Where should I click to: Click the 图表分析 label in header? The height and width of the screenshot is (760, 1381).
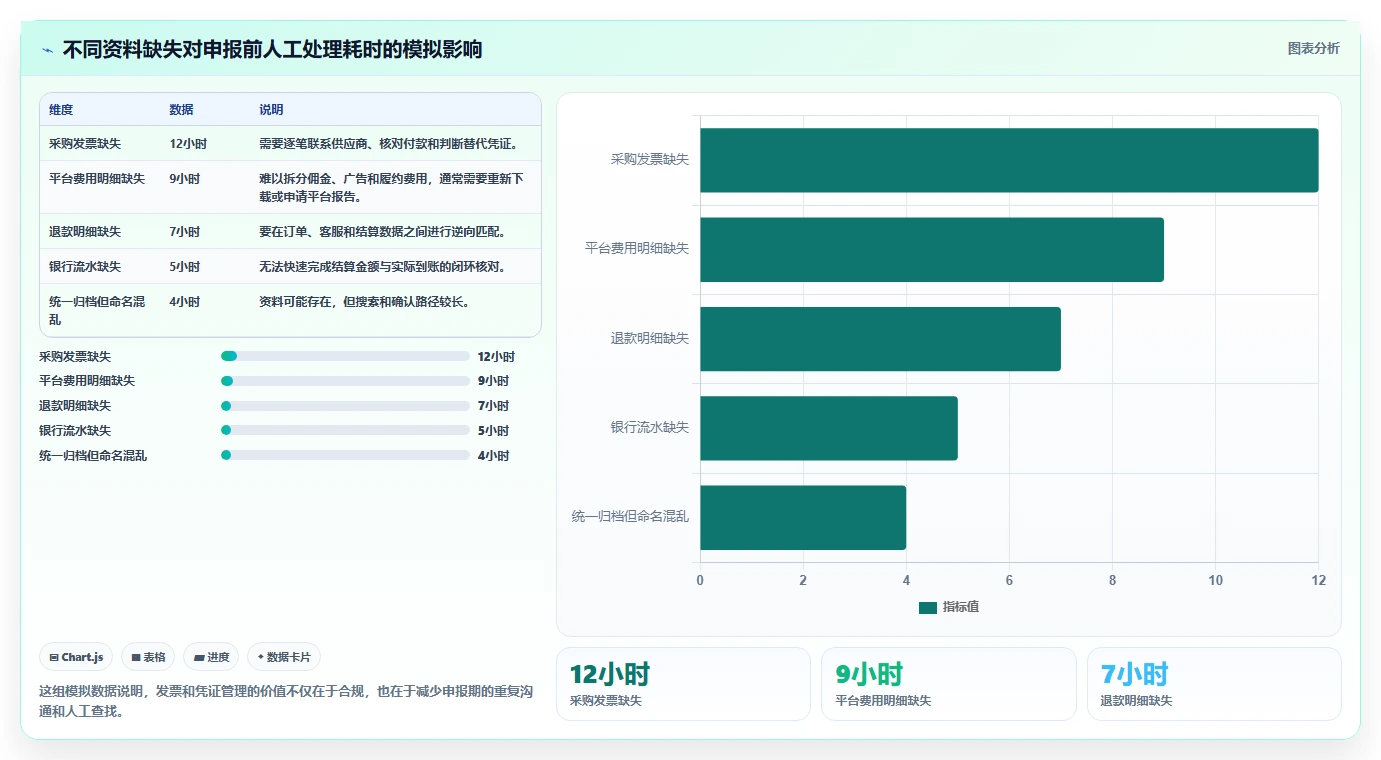[1313, 49]
